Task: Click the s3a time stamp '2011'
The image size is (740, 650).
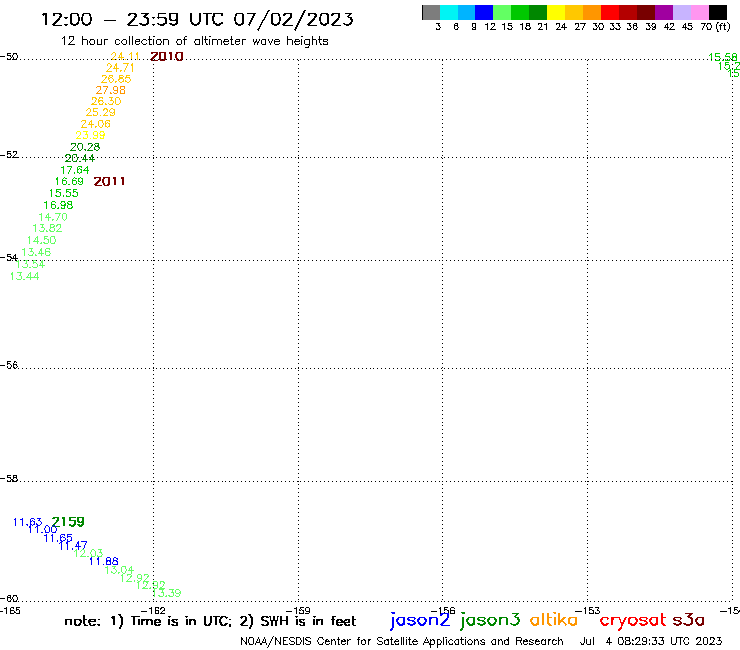Action: [x=109, y=182]
